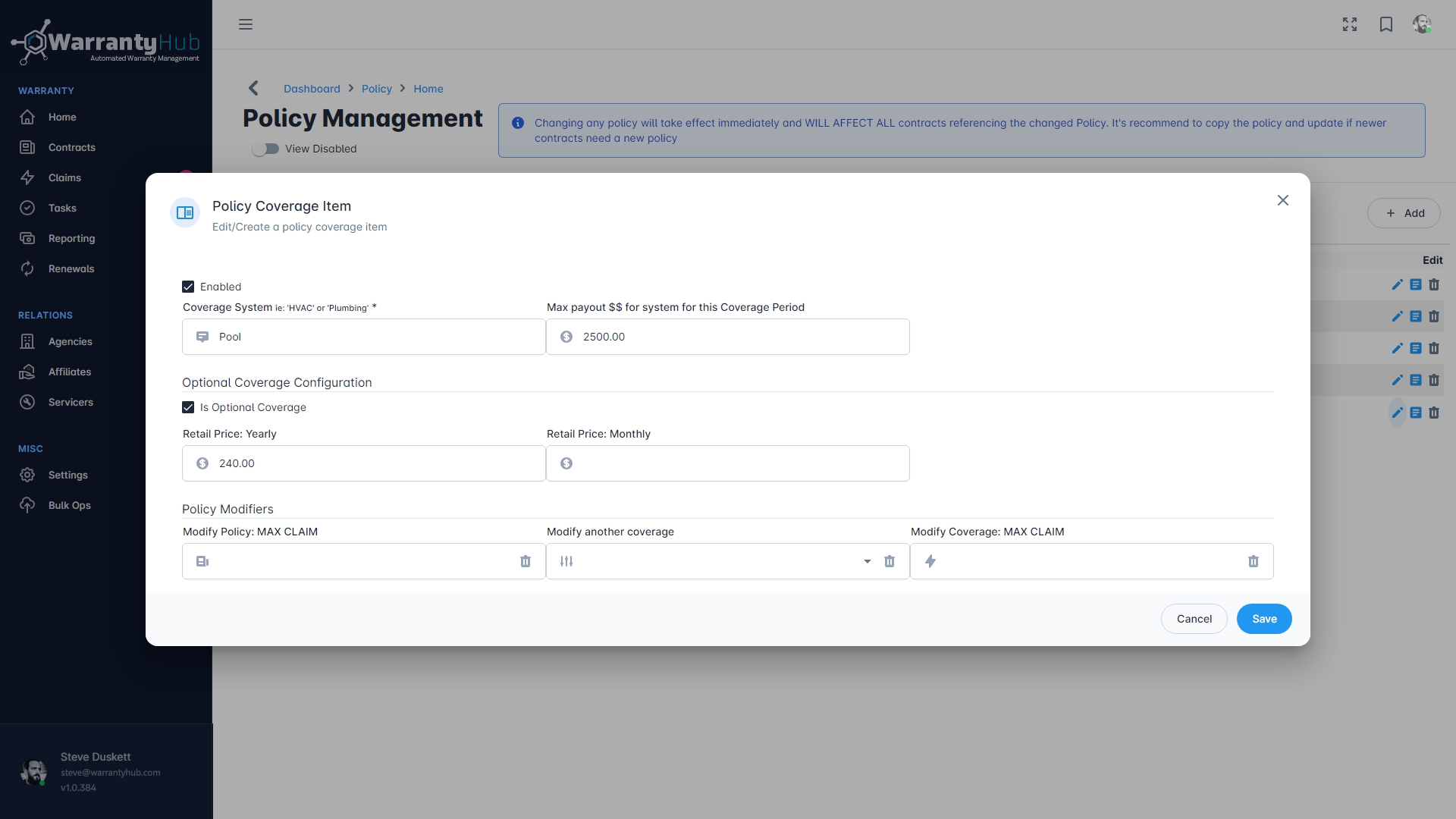This screenshot has height=819, width=1456.
Task: Click the fullscreen icon in the top bar
Action: pyautogui.click(x=1349, y=24)
